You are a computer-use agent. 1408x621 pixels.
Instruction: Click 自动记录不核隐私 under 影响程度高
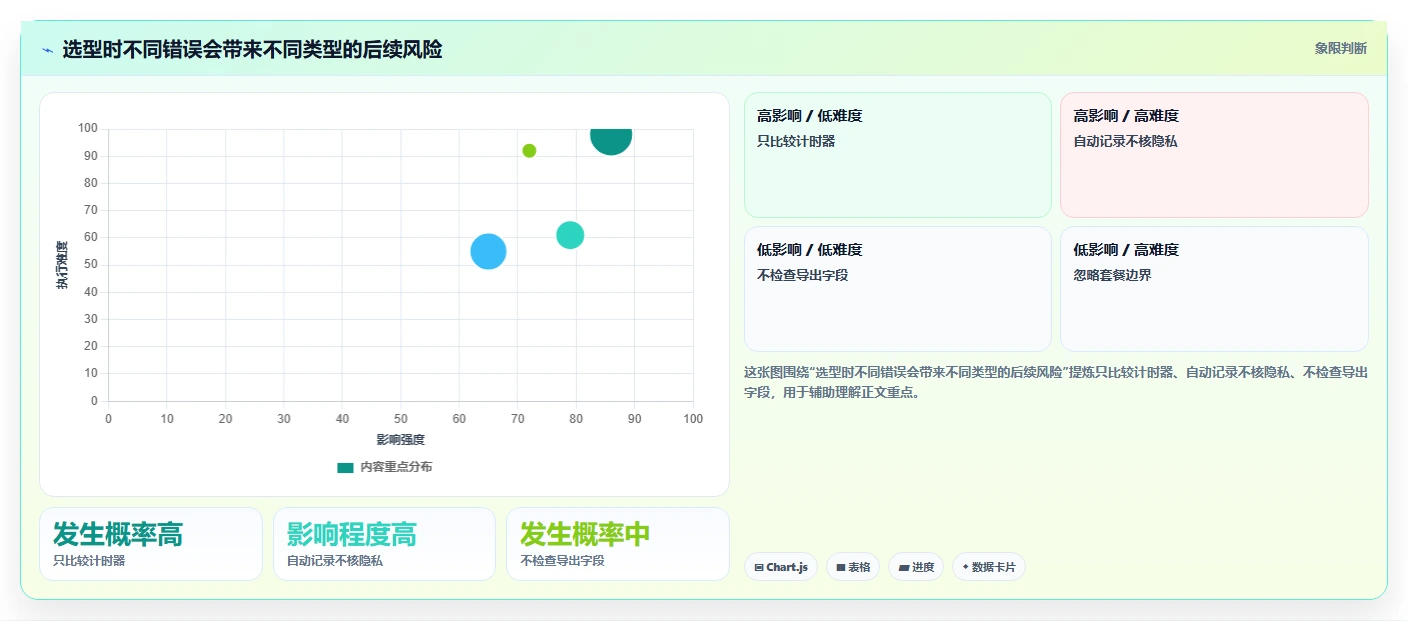(x=335, y=561)
